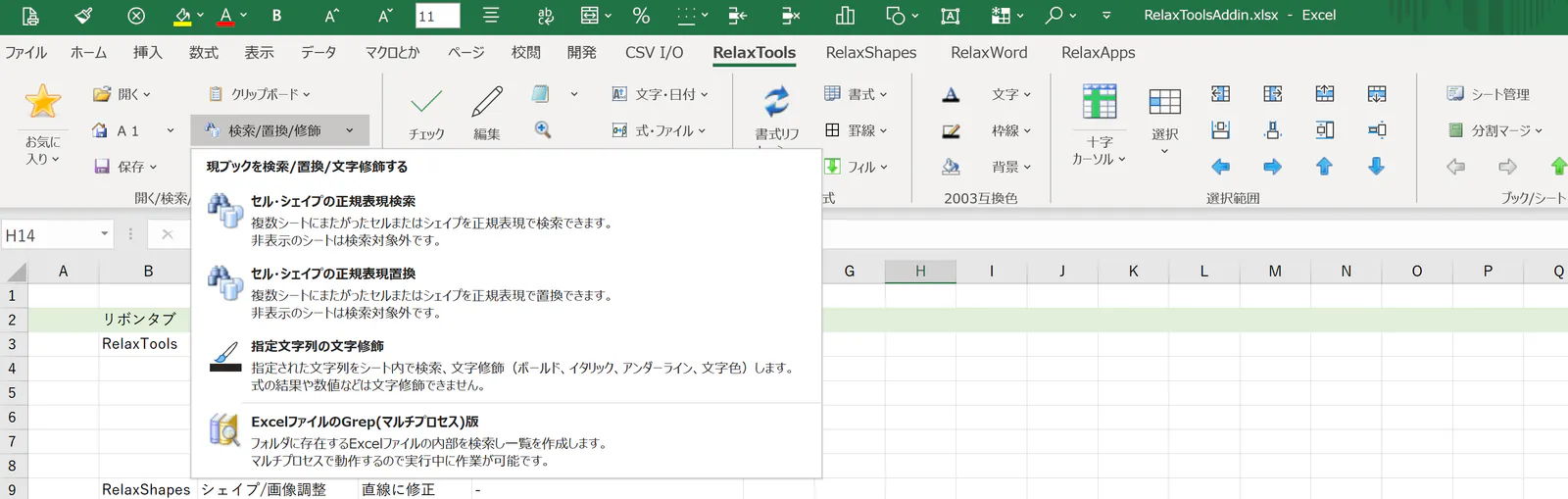
Task: Click the 書式リフレッシュ refresh arrows icon
Action: click(777, 100)
